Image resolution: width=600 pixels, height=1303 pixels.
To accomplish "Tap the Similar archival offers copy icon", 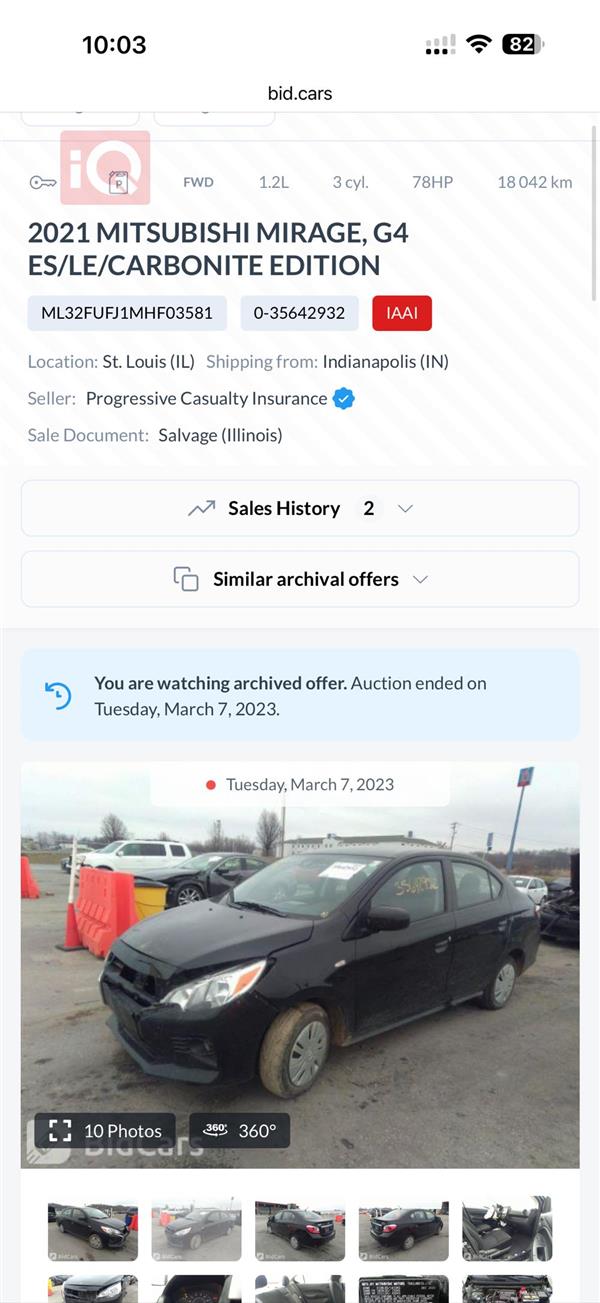I will 186,579.
